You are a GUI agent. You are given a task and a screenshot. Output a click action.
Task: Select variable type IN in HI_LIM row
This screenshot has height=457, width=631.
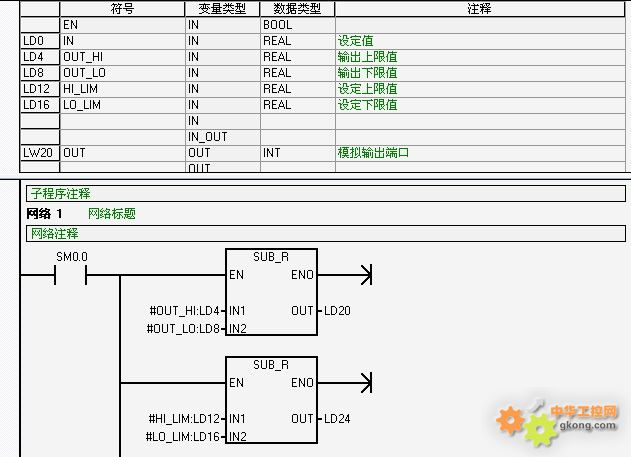click(x=222, y=89)
